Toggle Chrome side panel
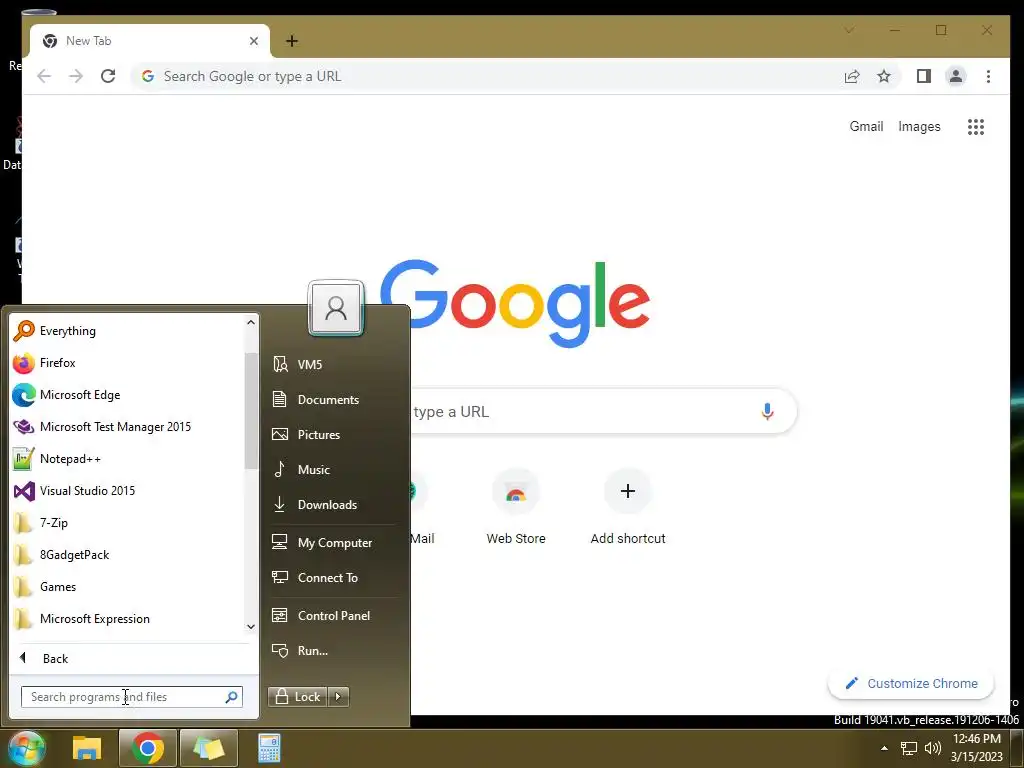The height and width of the screenshot is (768, 1024). (x=923, y=76)
